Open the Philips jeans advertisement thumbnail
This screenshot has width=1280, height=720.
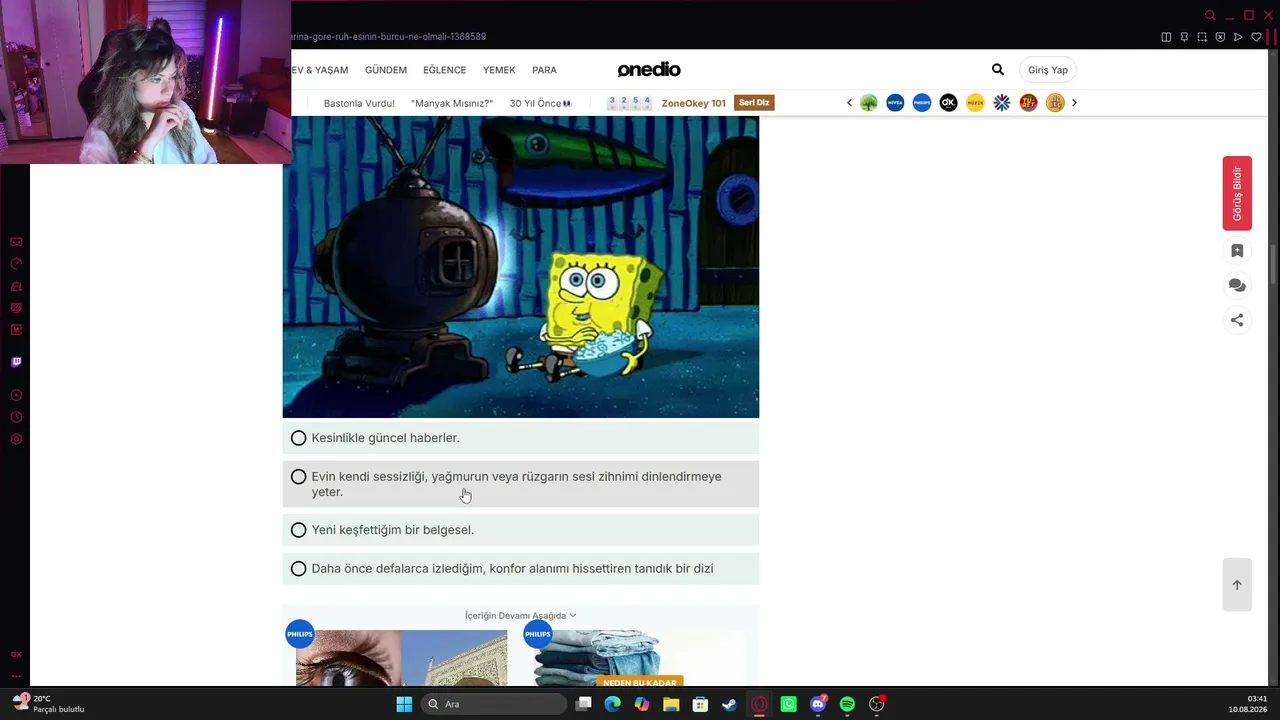click(639, 658)
